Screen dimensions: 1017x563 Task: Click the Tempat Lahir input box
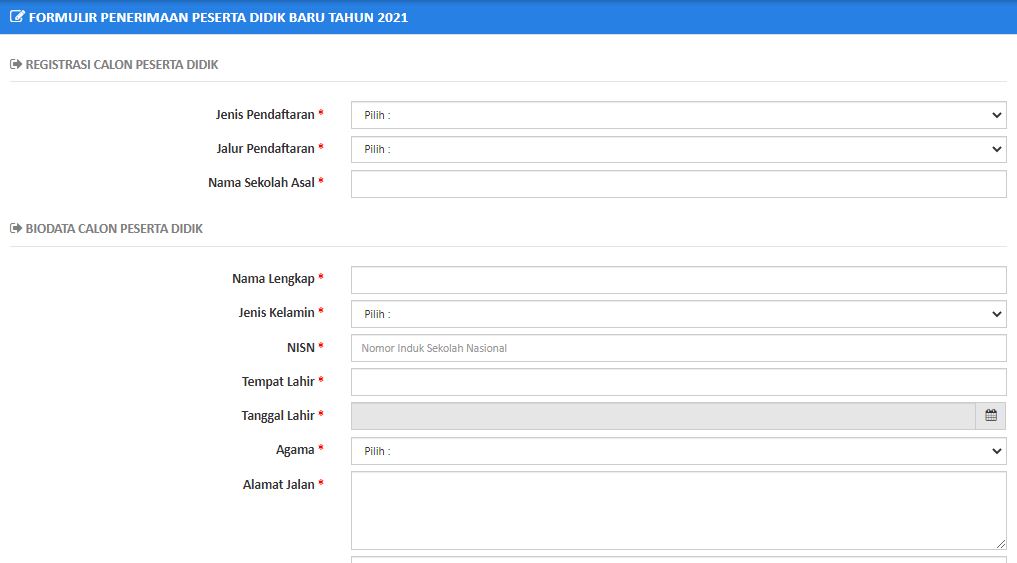point(678,382)
